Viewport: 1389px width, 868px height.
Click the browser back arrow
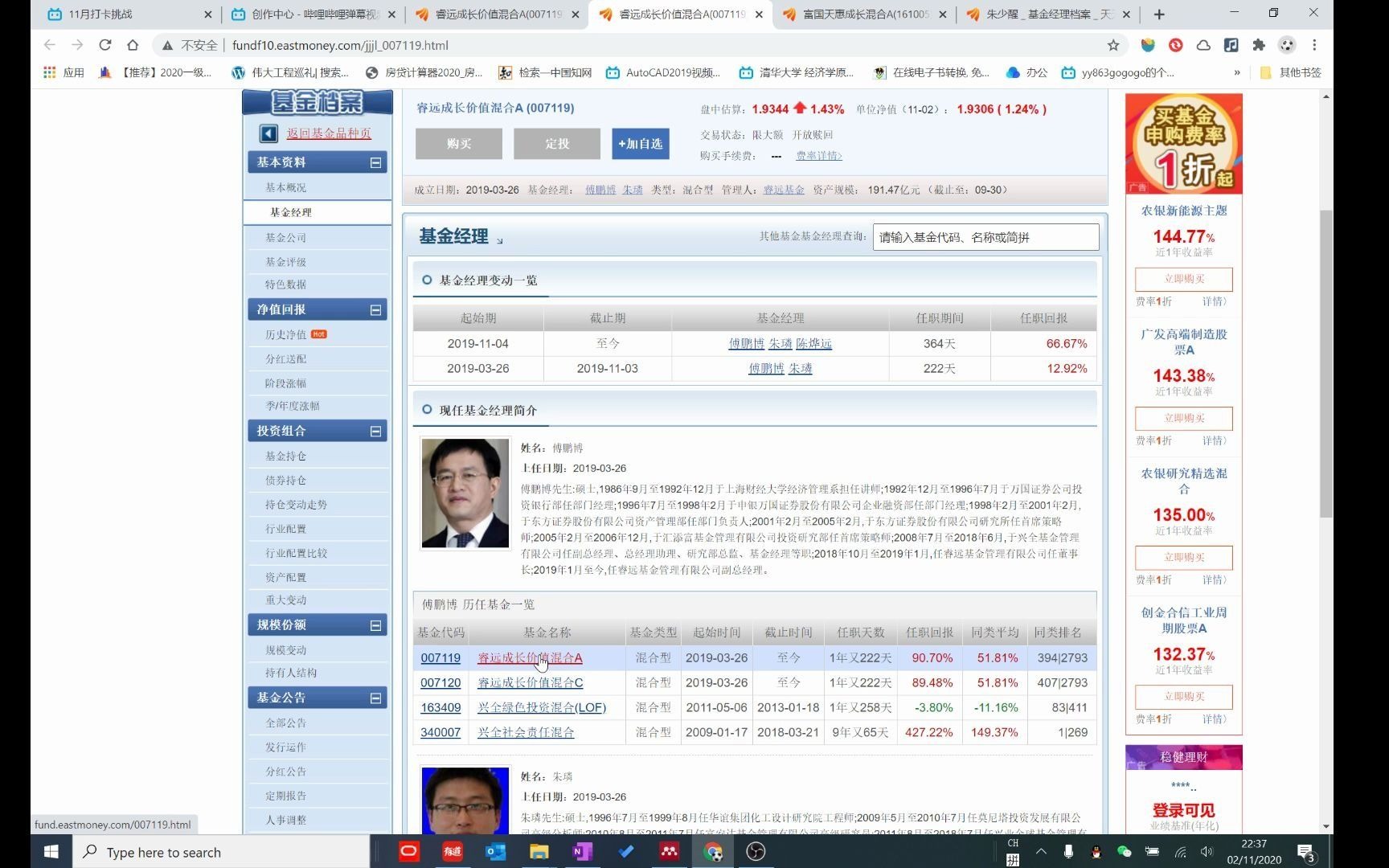50,45
